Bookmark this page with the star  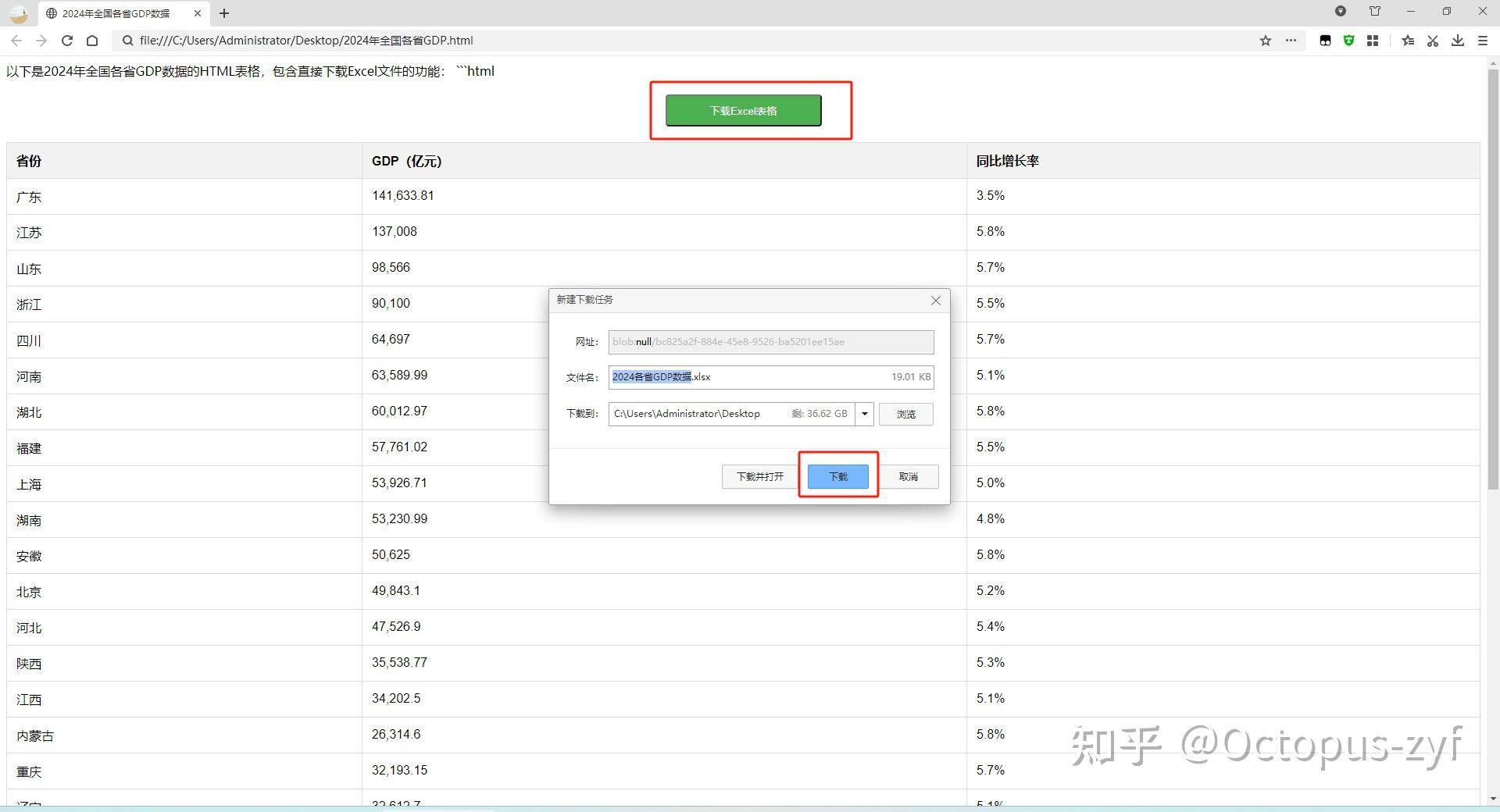coord(1266,41)
